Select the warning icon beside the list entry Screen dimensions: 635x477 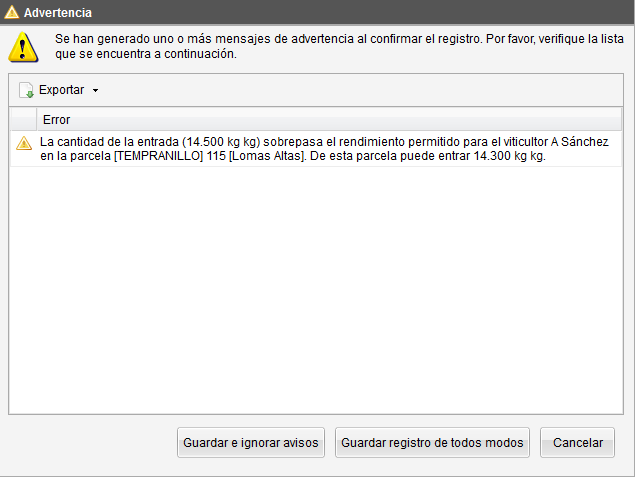click(24, 143)
